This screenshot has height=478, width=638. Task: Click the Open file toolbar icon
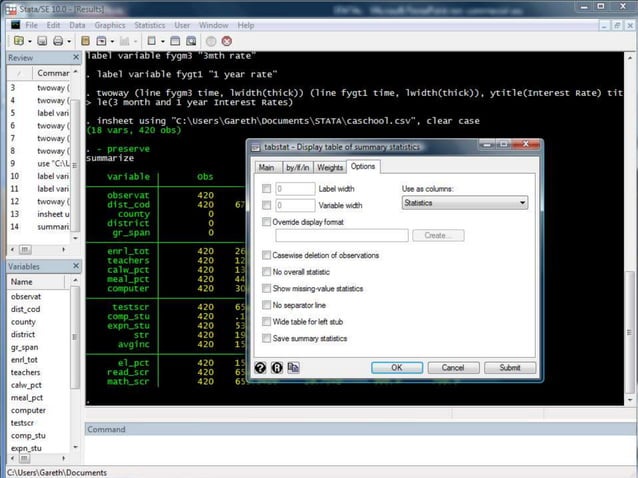tap(19, 41)
